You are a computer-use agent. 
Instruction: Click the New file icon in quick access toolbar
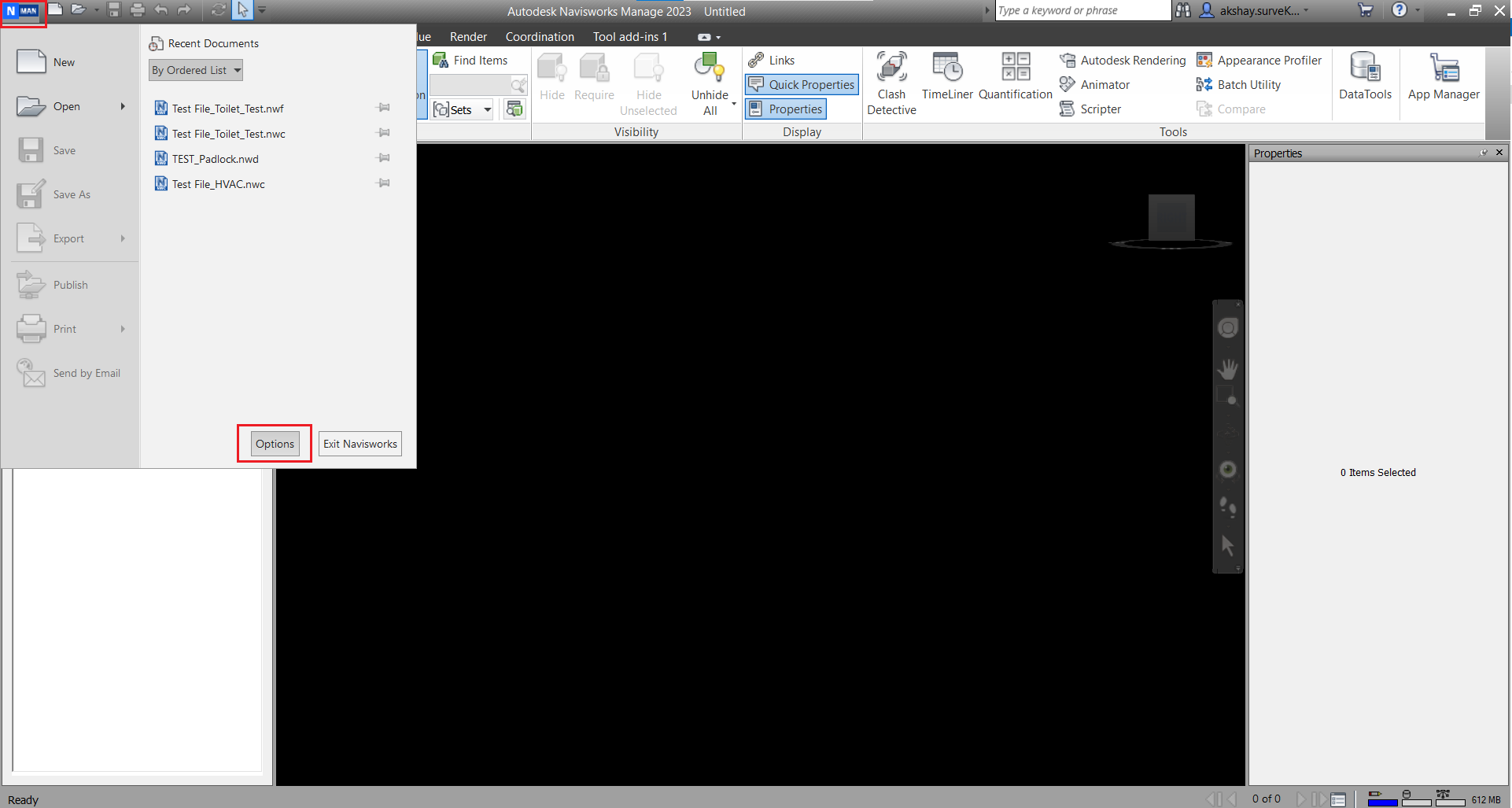55,9
